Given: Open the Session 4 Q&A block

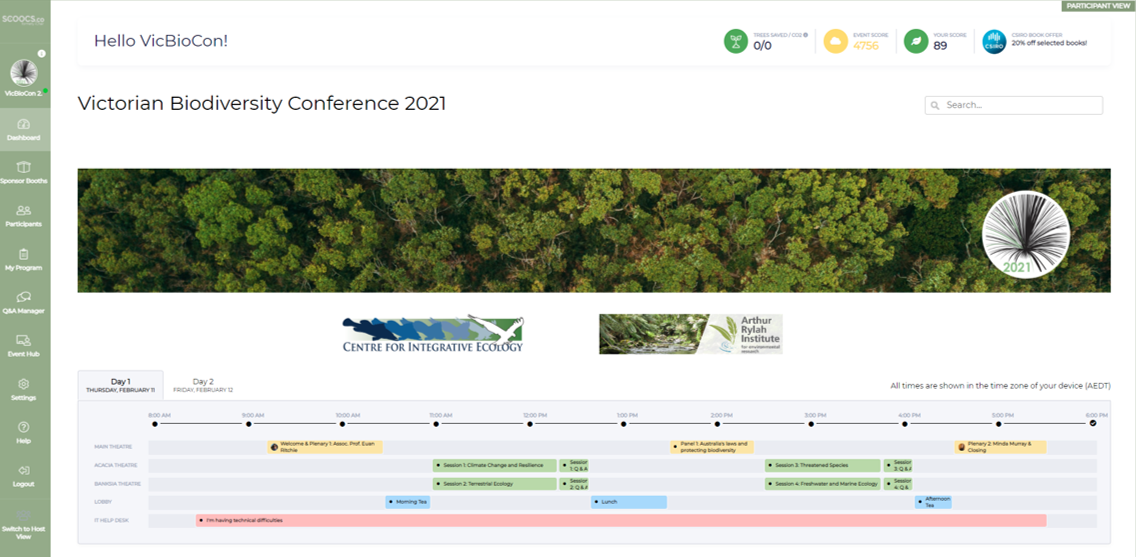Looking at the screenshot, I should pos(898,483).
